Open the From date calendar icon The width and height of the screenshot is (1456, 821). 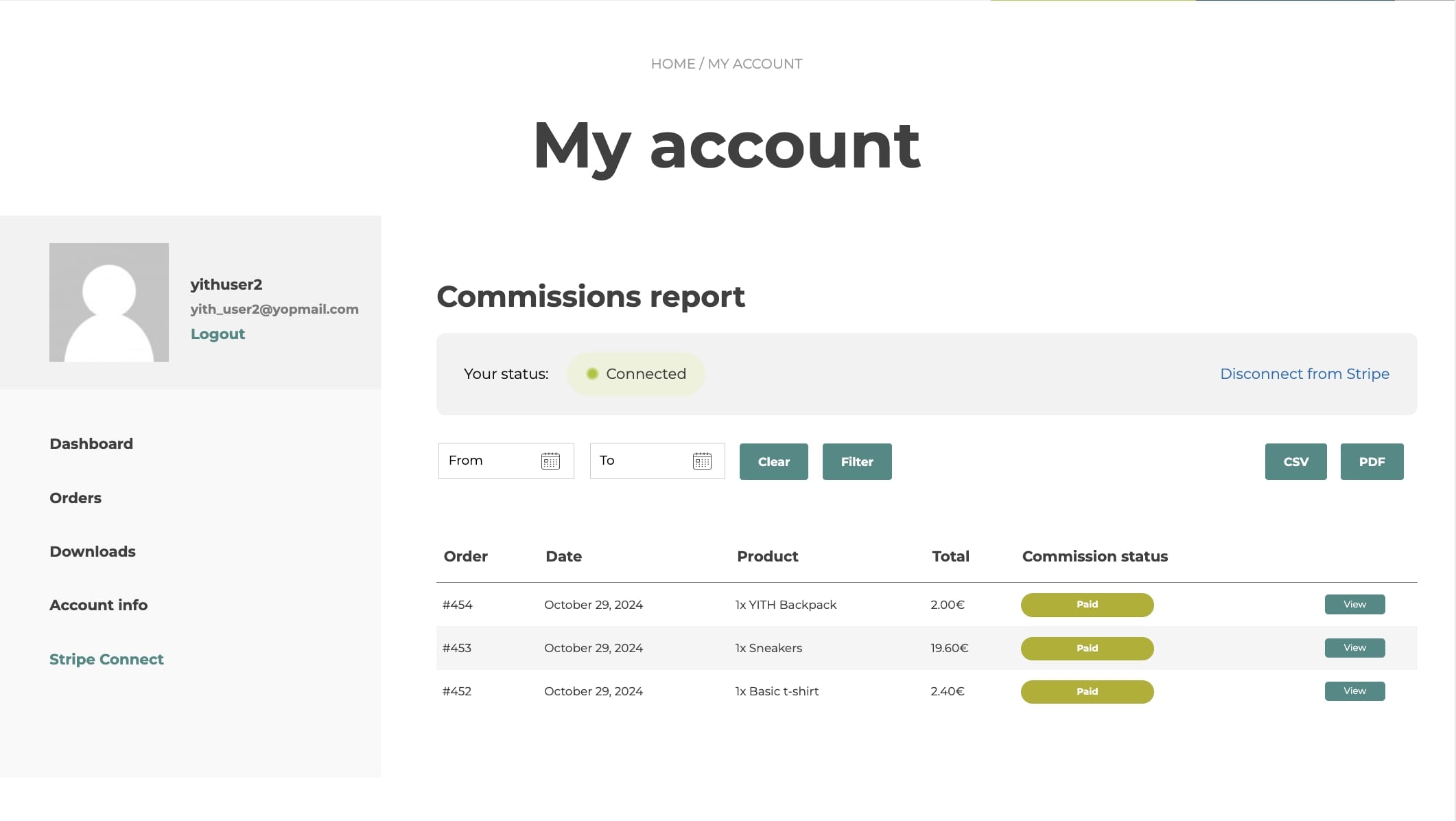click(550, 461)
